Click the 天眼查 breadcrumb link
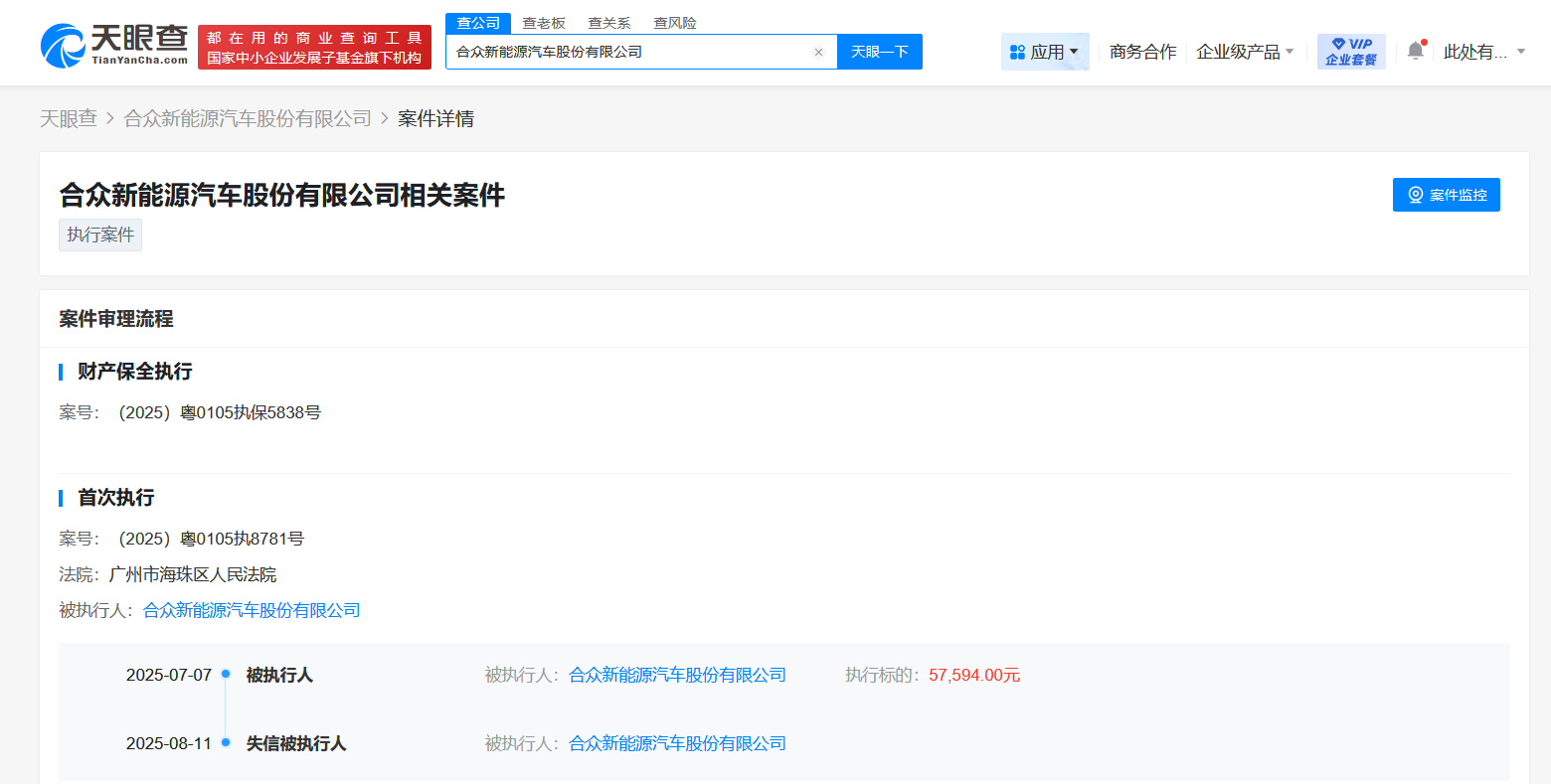 [x=68, y=117]
